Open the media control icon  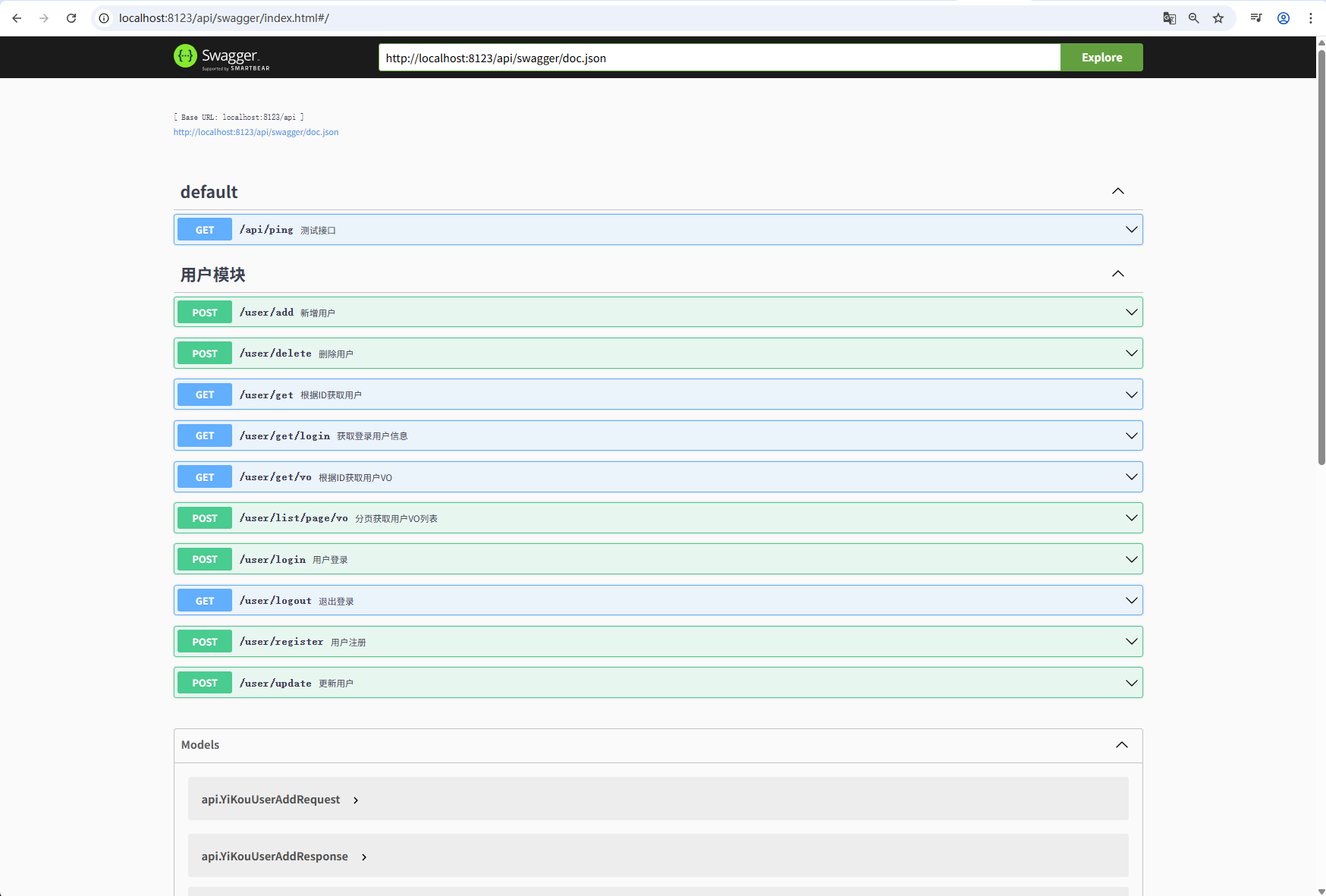pyautogui.click(x=1256, y=18)
